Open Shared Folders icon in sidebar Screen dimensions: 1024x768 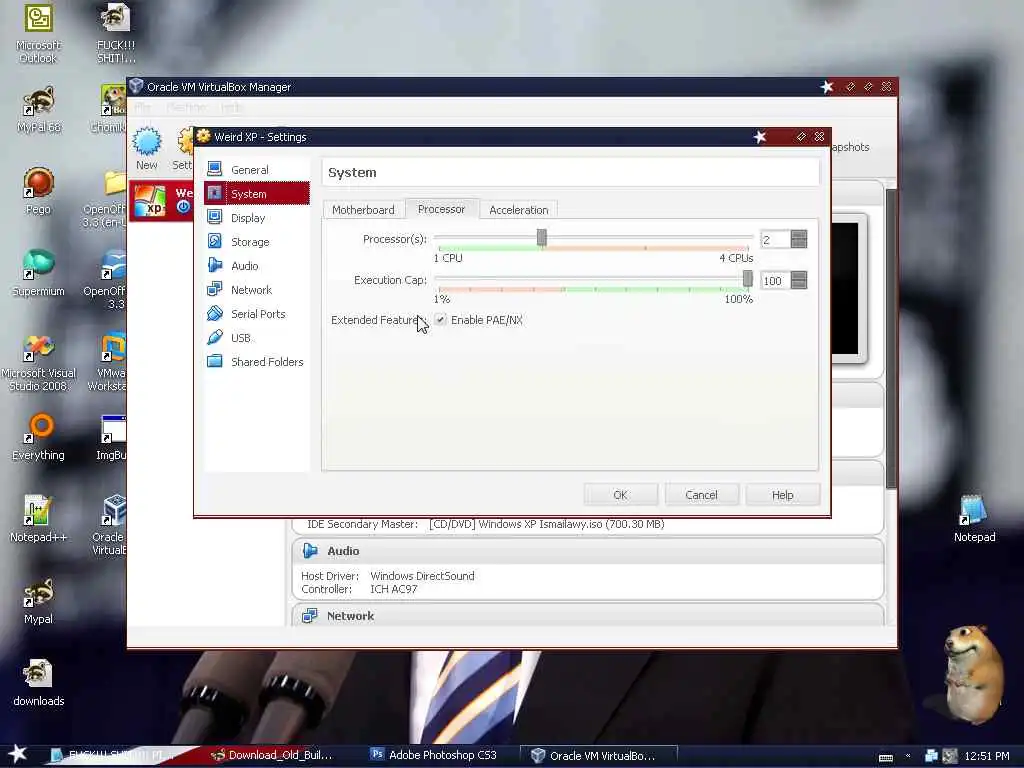point(214,361)
